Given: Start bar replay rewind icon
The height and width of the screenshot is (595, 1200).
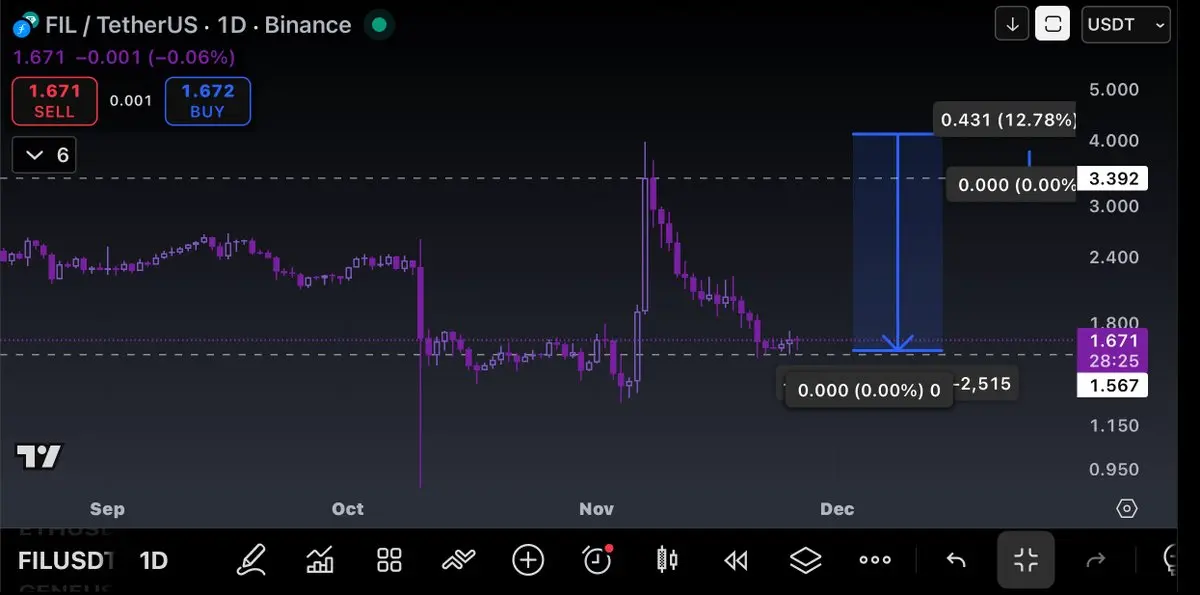Looking at the screenshot, I should pos(736,561).
